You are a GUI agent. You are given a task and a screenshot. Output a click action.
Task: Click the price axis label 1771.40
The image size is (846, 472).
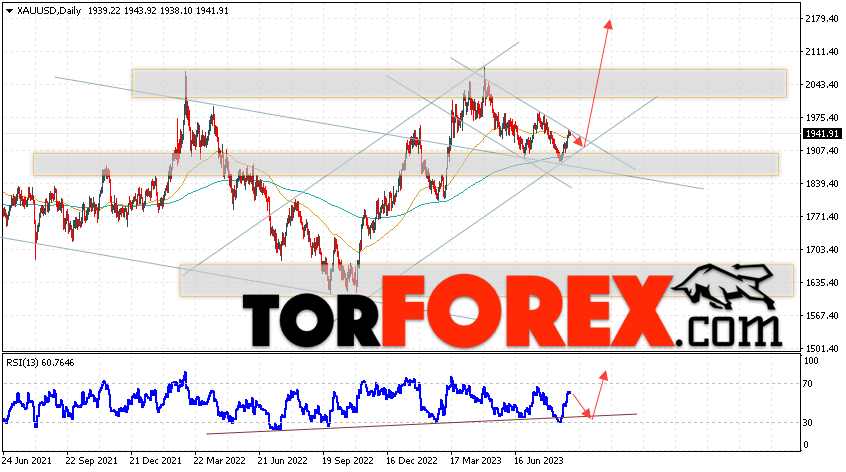click(x=822, y=217)
